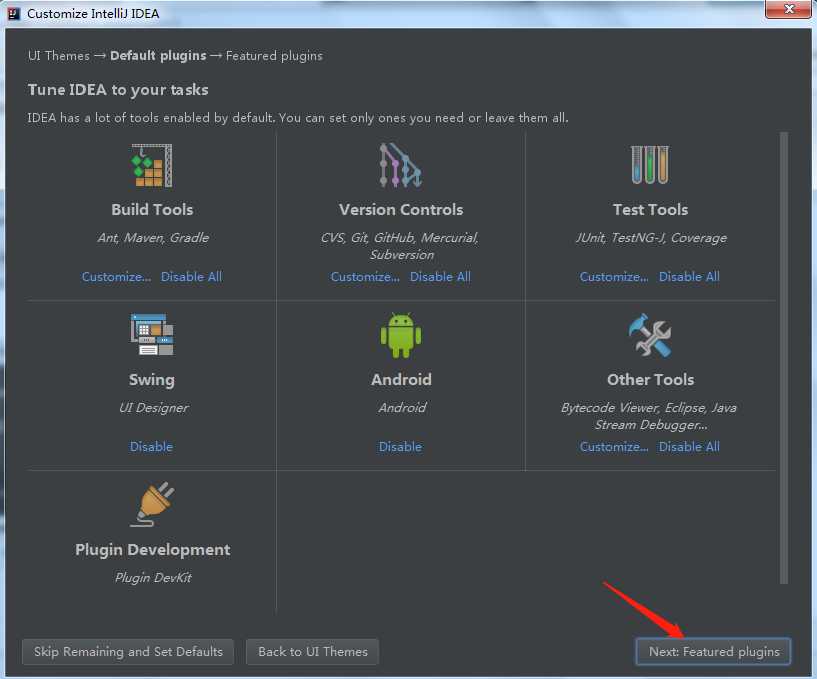Click the Version Controls branch icon
Viewport: 817px width, 679px height.
coord(401,165)
